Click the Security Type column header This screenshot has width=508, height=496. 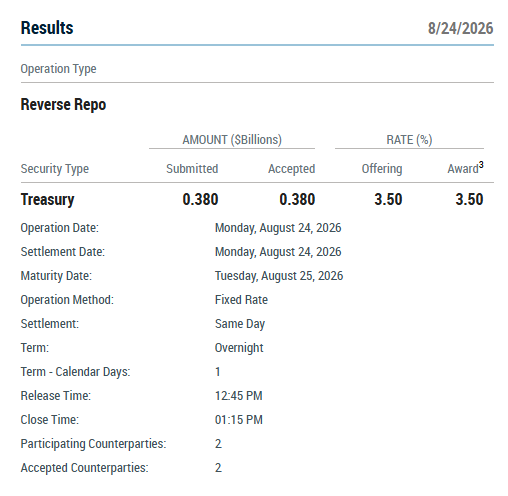pos(55,169)
